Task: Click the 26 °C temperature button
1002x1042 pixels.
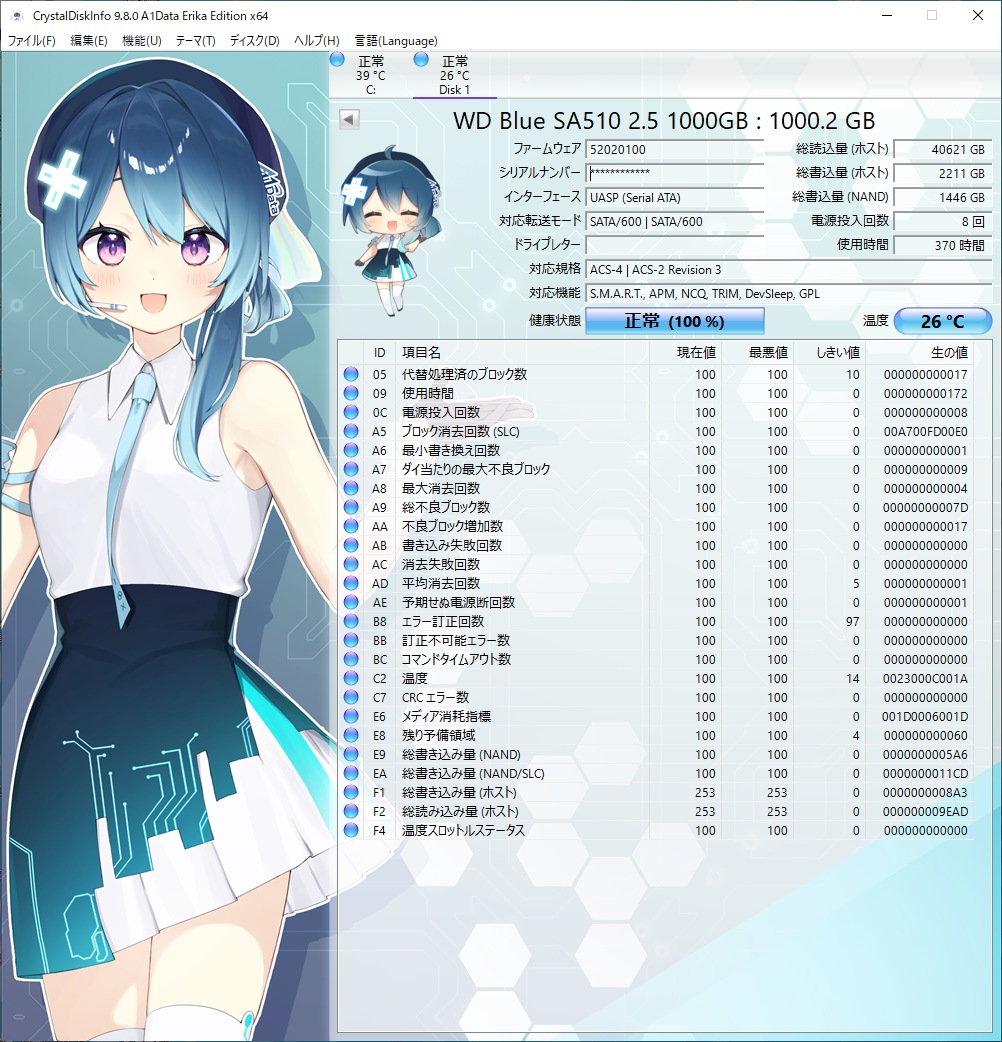Action: (x=942, y=321)
